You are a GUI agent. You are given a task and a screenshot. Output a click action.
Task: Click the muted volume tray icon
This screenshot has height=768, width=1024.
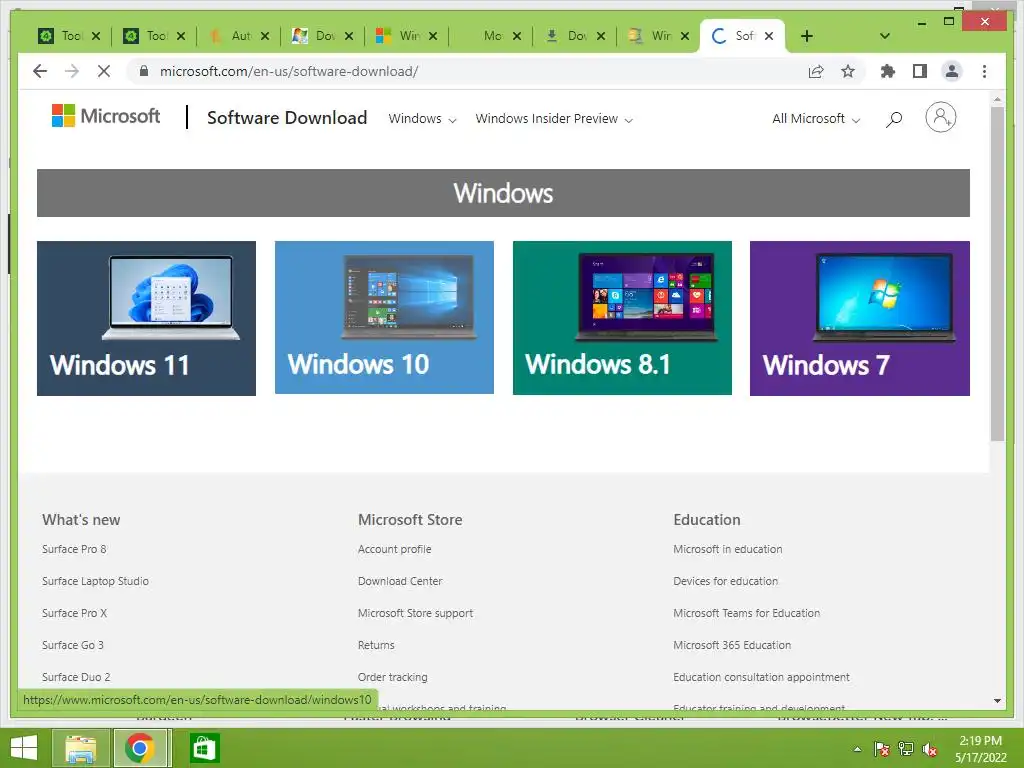tap(930, 749)
